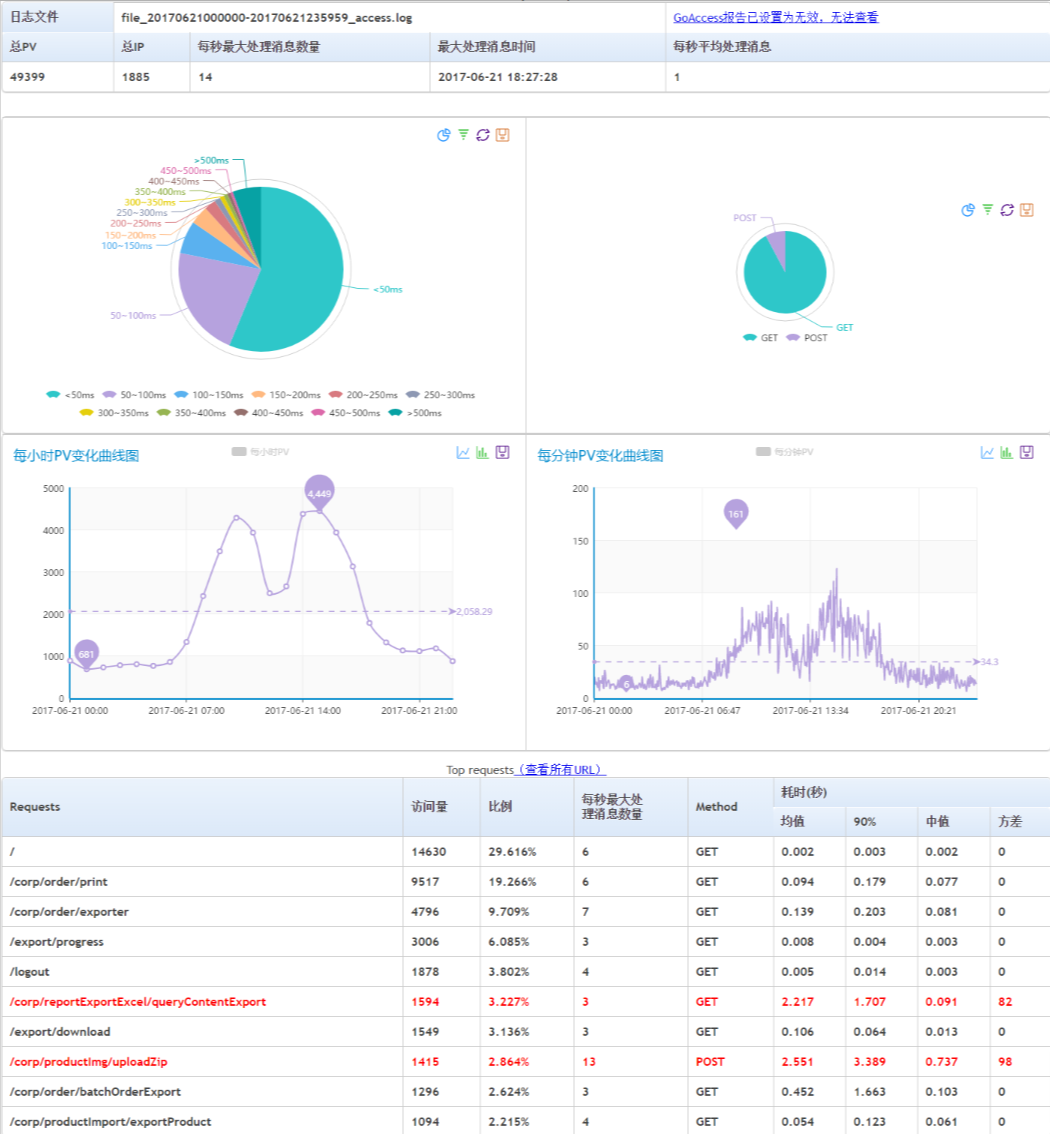Save 每小时PV chart as image
The width and height of the screenshot is (1050, 1134).
[503, 453]
